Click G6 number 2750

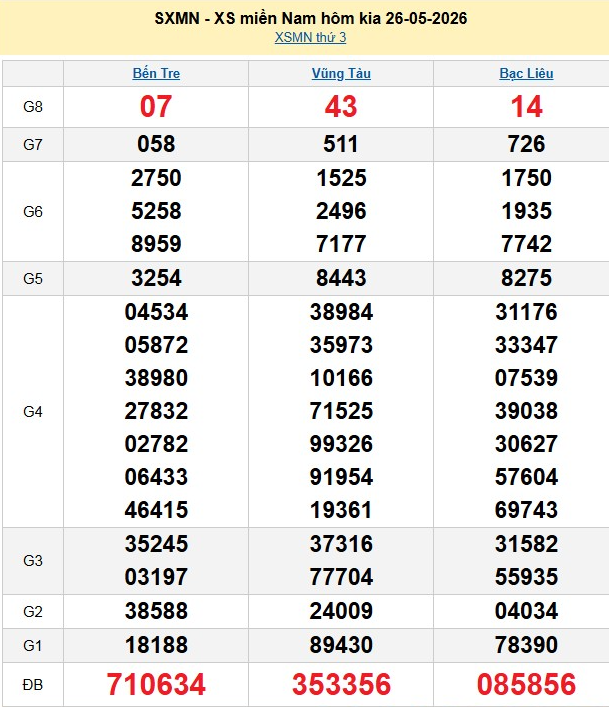156,178
